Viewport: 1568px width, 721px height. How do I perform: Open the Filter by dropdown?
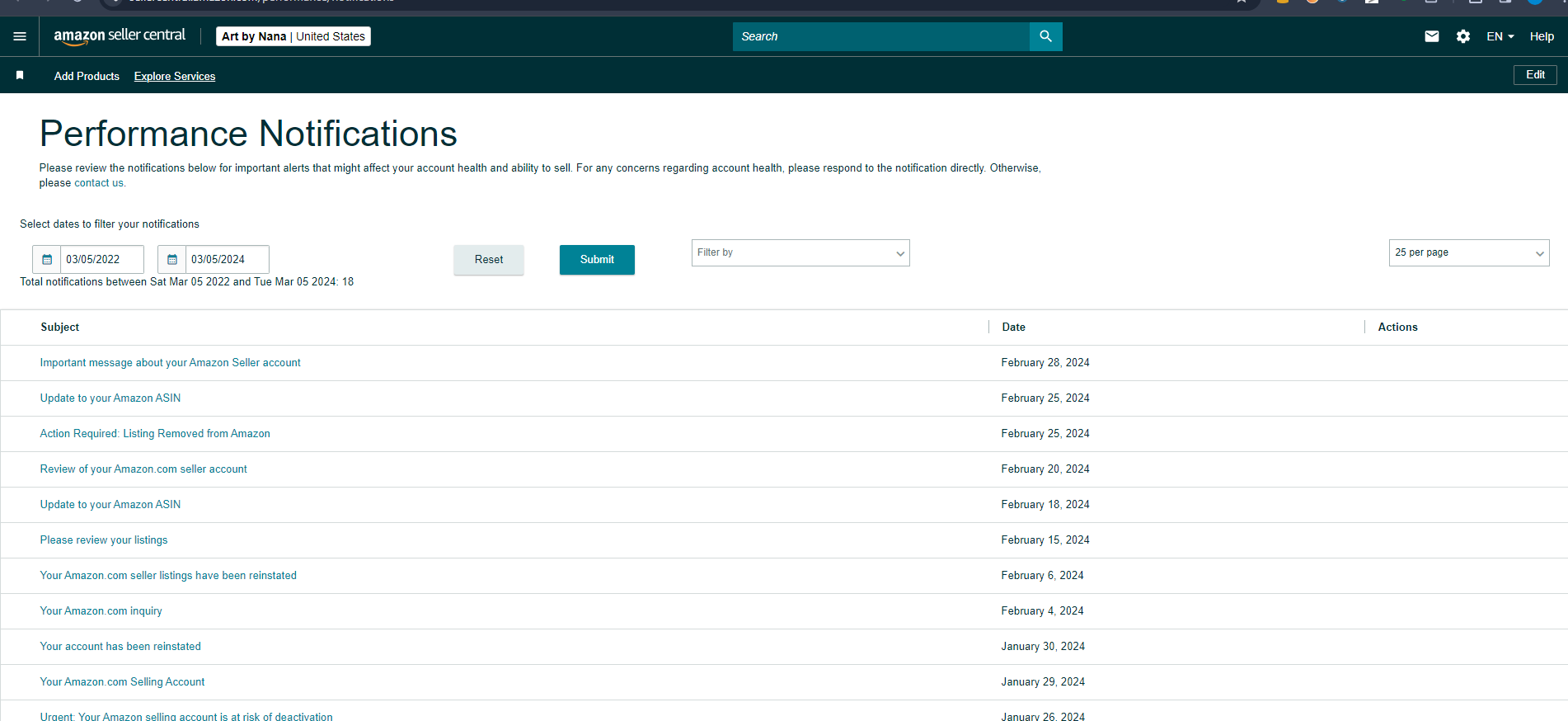tap(800, 252)
